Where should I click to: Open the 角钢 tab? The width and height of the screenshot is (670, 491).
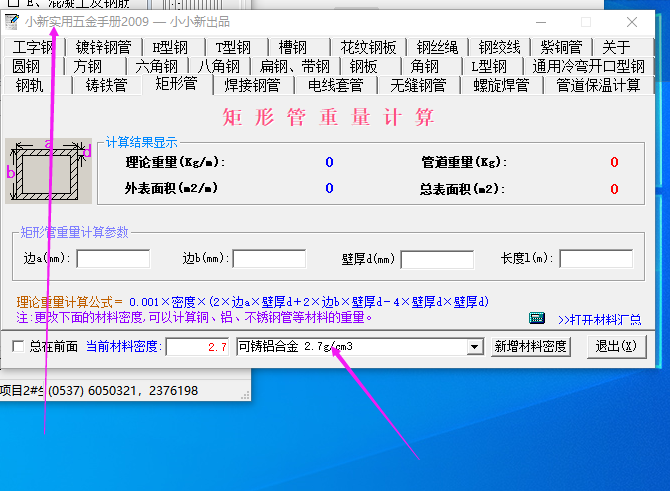coord(425,66)
